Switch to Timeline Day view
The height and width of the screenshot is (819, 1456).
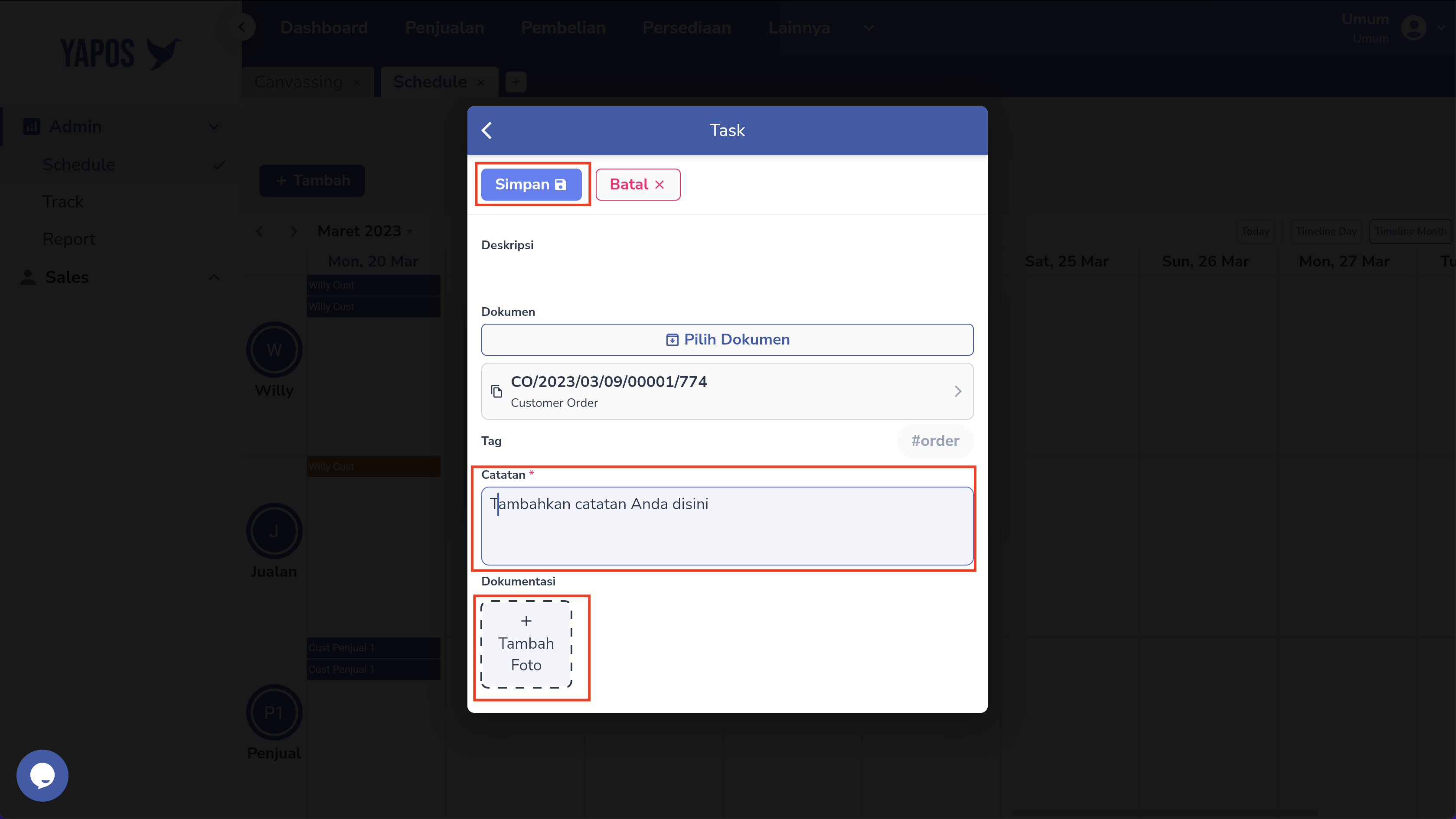pyautogui.click(x=1325, y=231)
